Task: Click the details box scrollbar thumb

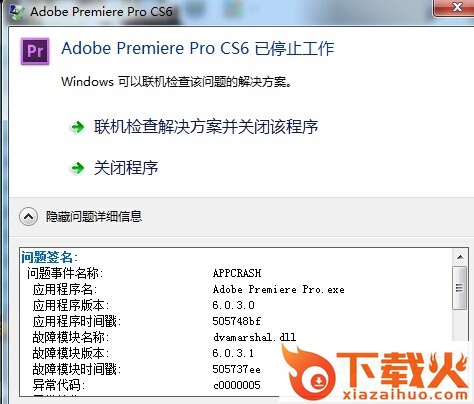Action: click(460, 287)
